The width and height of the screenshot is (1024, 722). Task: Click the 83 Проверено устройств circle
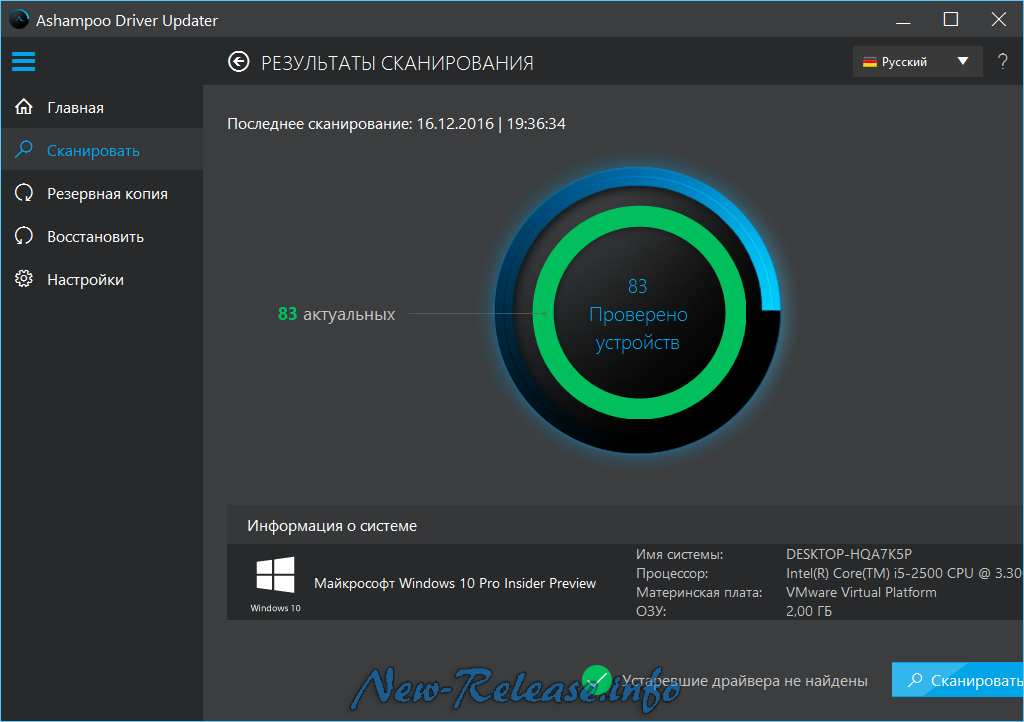point(638,314)
